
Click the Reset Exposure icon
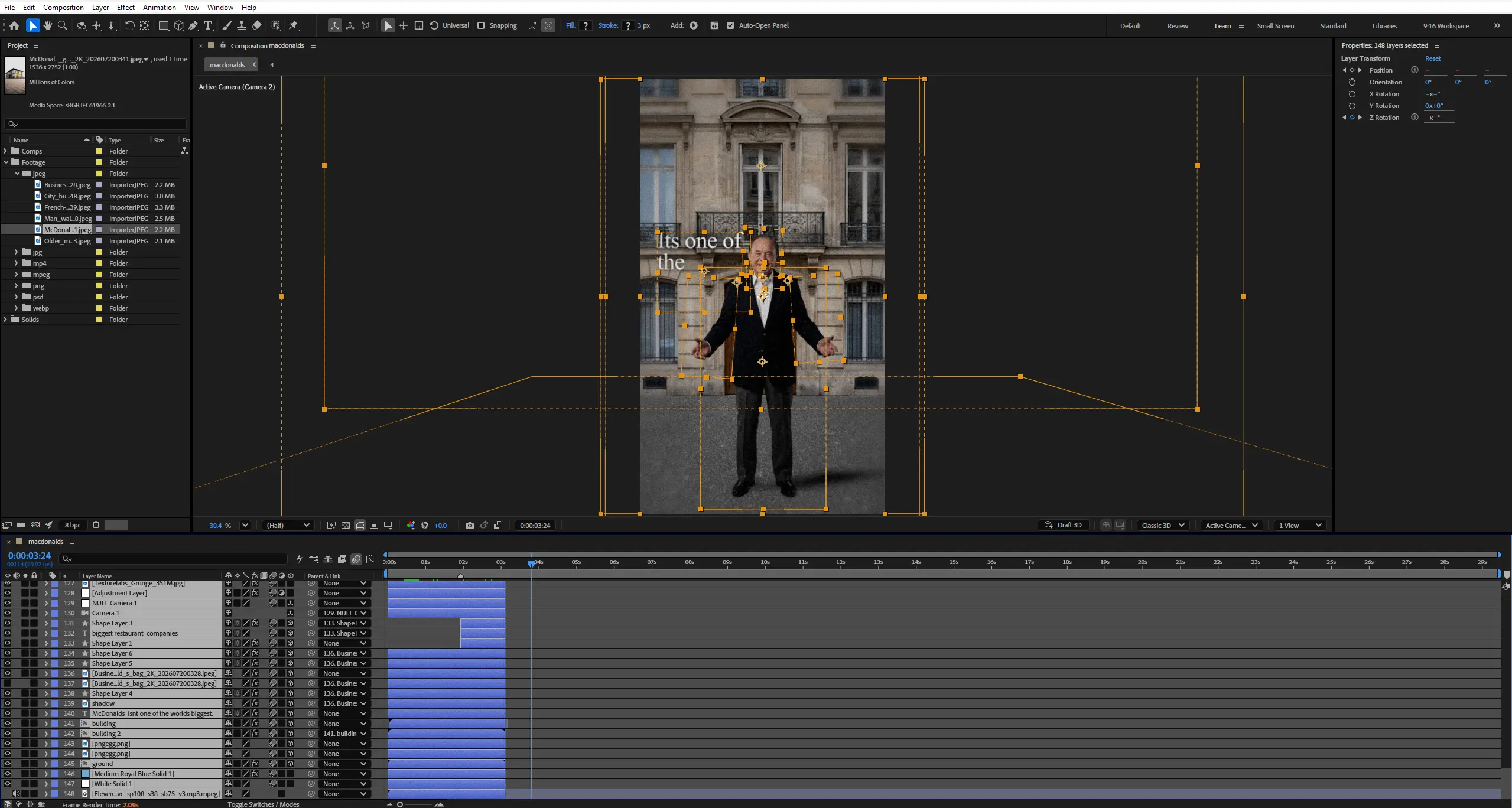425,525
